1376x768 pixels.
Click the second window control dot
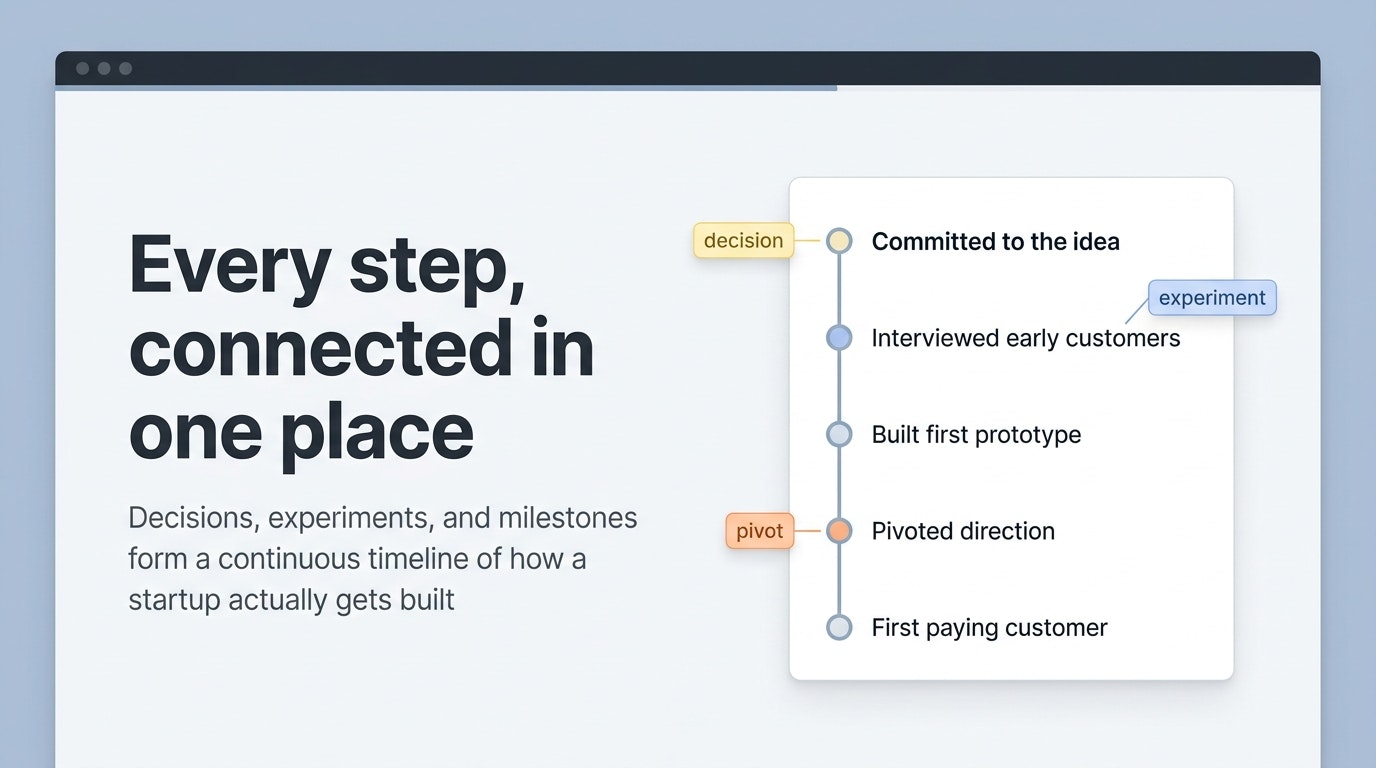104,68
